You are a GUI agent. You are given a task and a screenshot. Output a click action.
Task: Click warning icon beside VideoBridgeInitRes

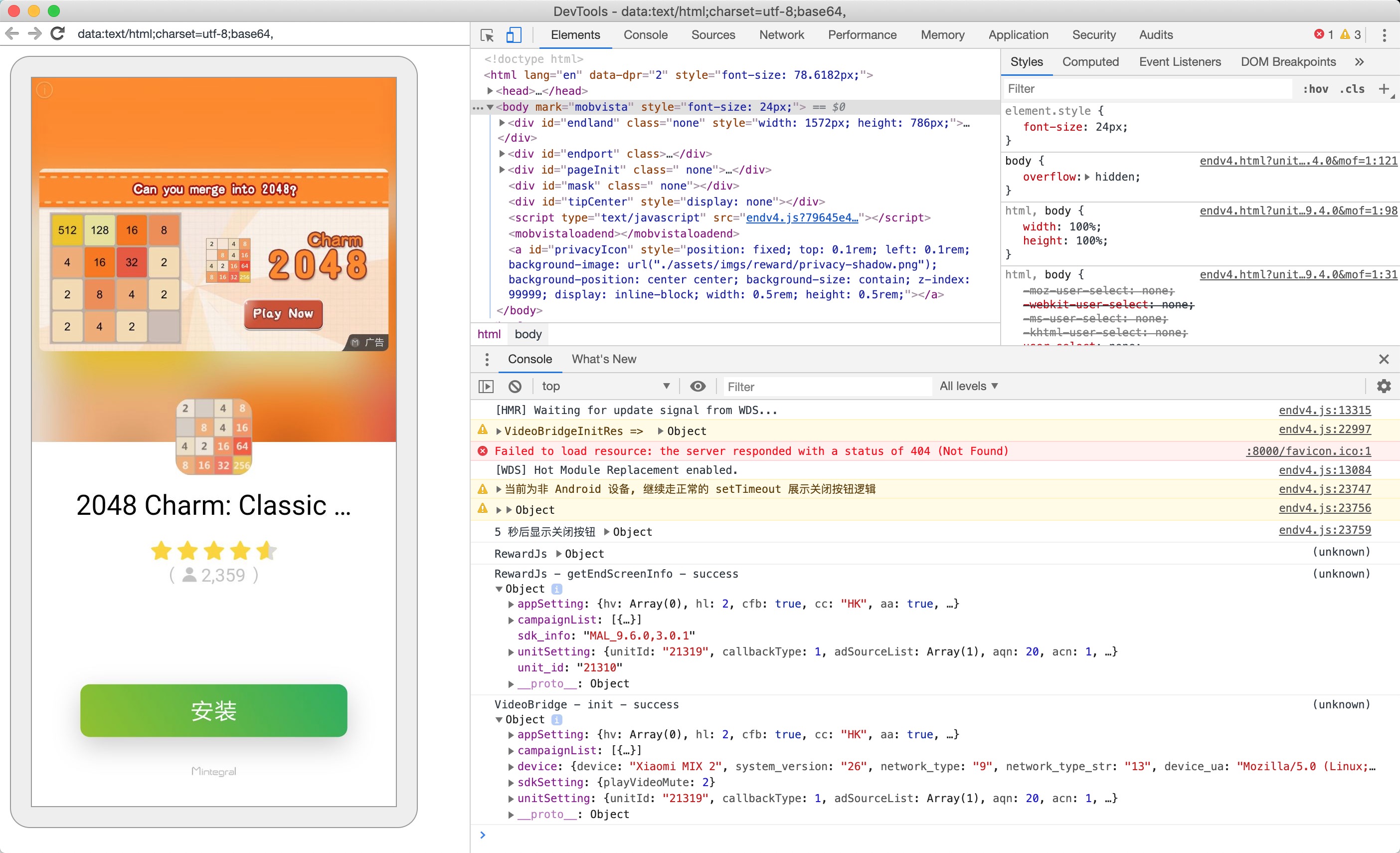click(483, 429)
